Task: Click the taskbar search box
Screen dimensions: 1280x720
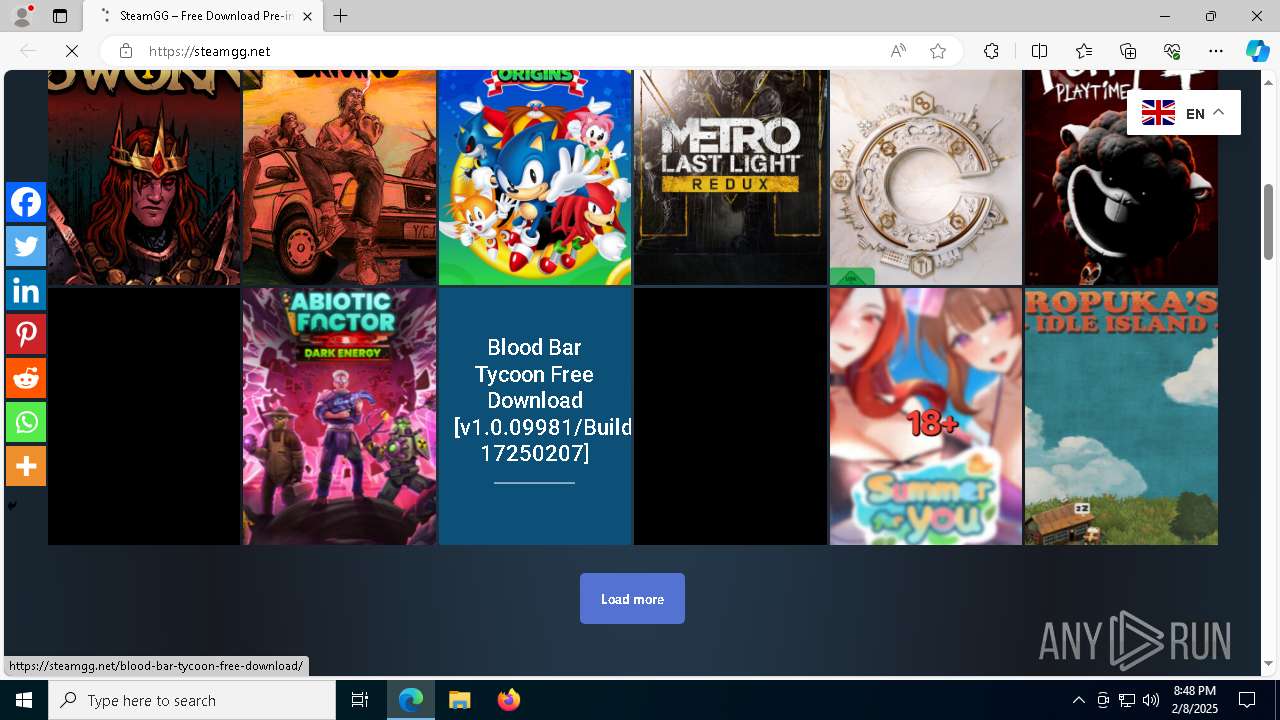Action: (192, 700)
